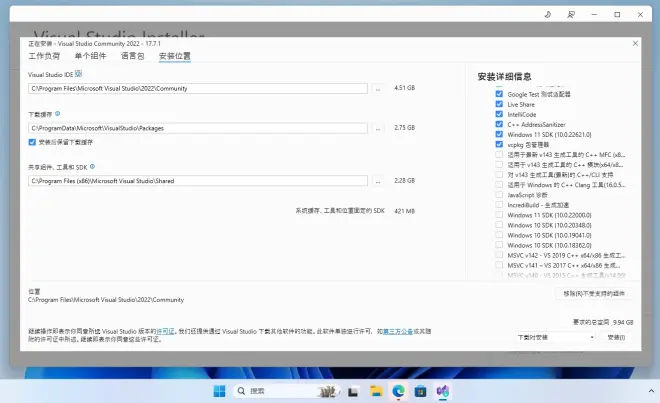The height and width of the screenshot is (403, 660).
Task: Open Windows Start menu
Action: (219, 391)
